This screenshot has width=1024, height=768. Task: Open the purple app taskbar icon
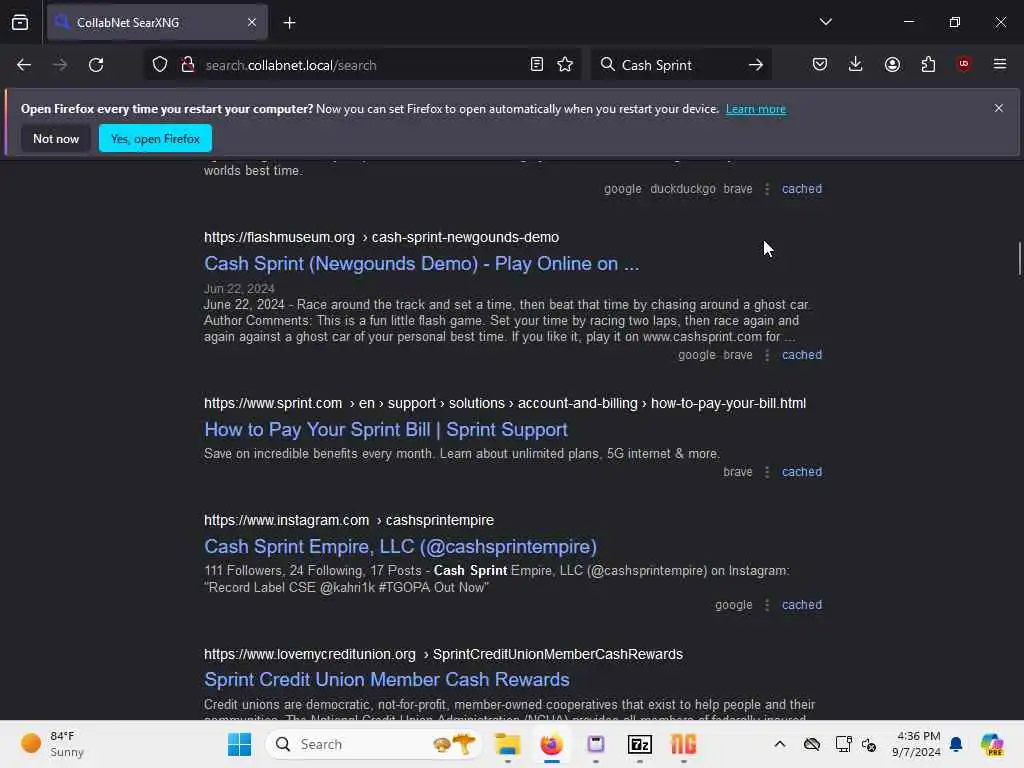(596, 744)
